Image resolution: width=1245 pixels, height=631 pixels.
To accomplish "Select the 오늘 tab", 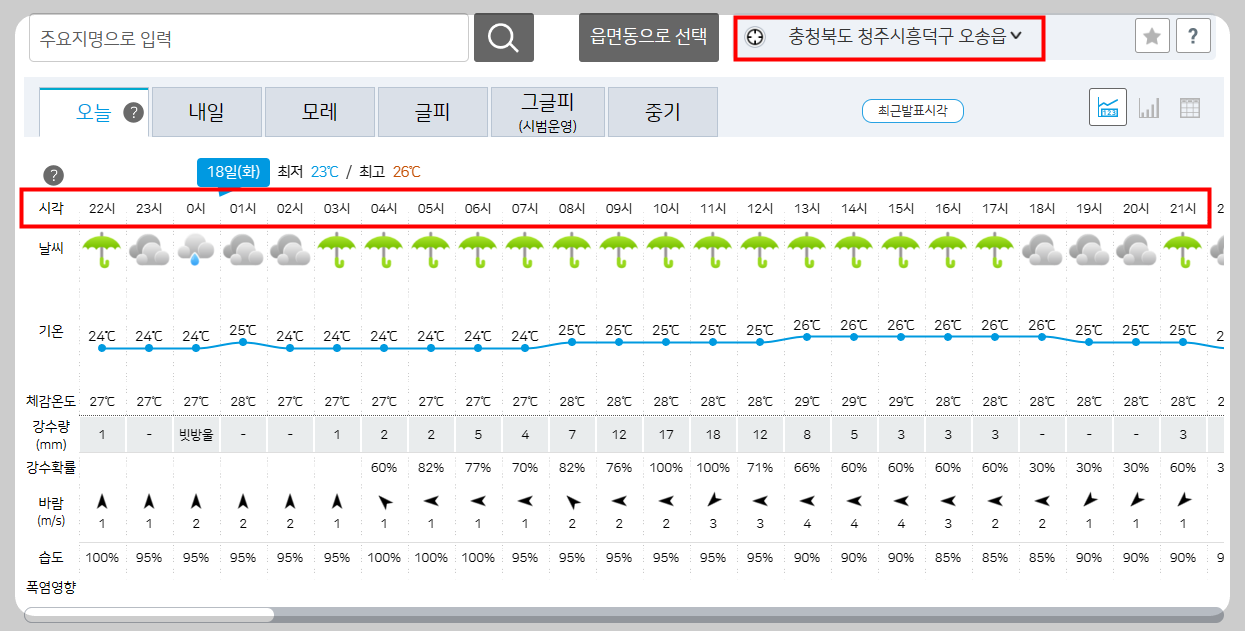I will 94,112.
